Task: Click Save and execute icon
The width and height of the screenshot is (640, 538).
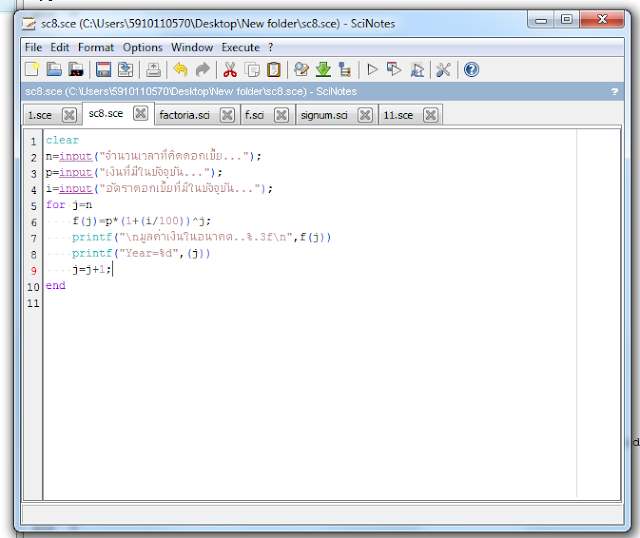Action: (394, 69)
